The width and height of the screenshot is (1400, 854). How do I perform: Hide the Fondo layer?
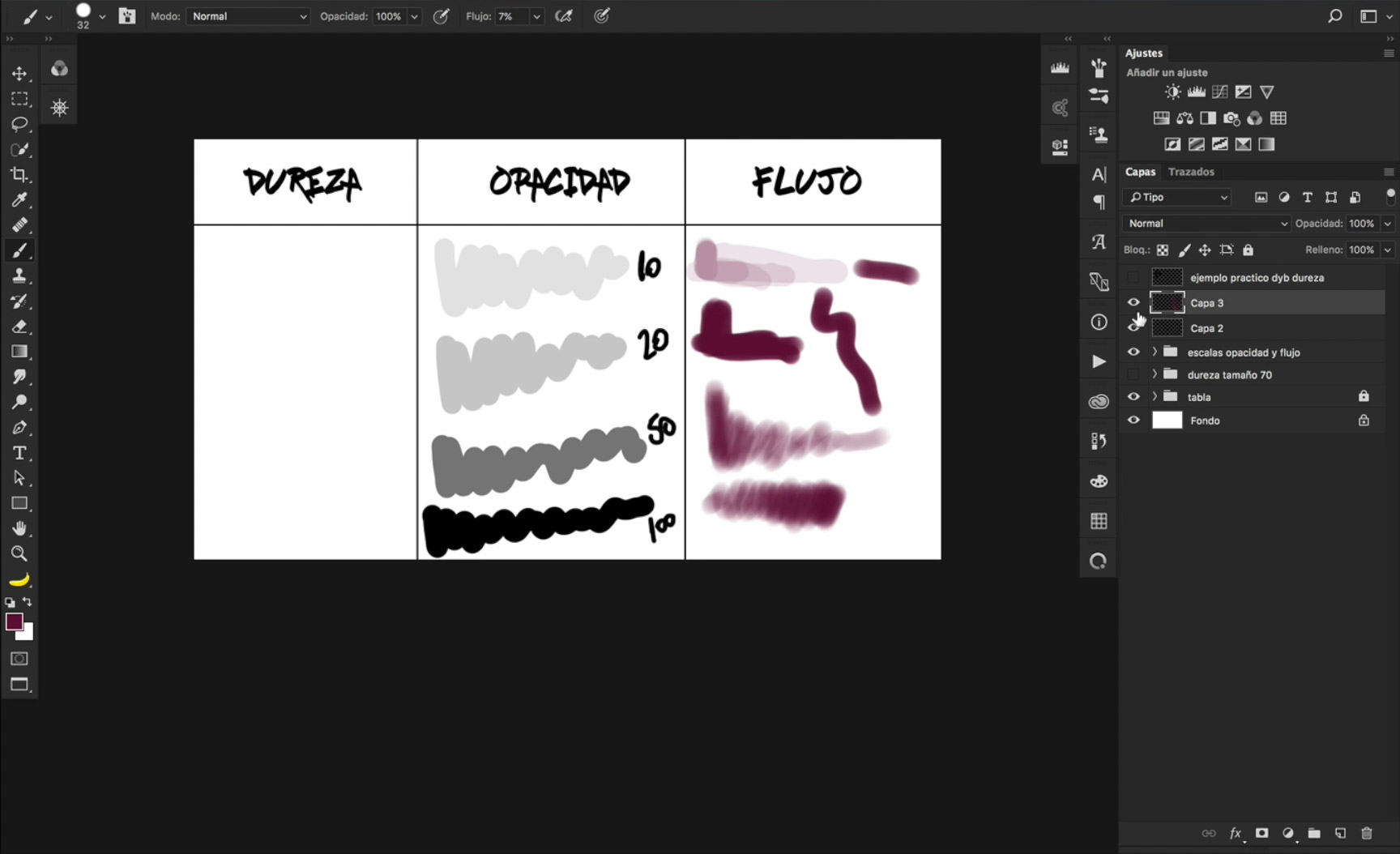[1133, 420]
